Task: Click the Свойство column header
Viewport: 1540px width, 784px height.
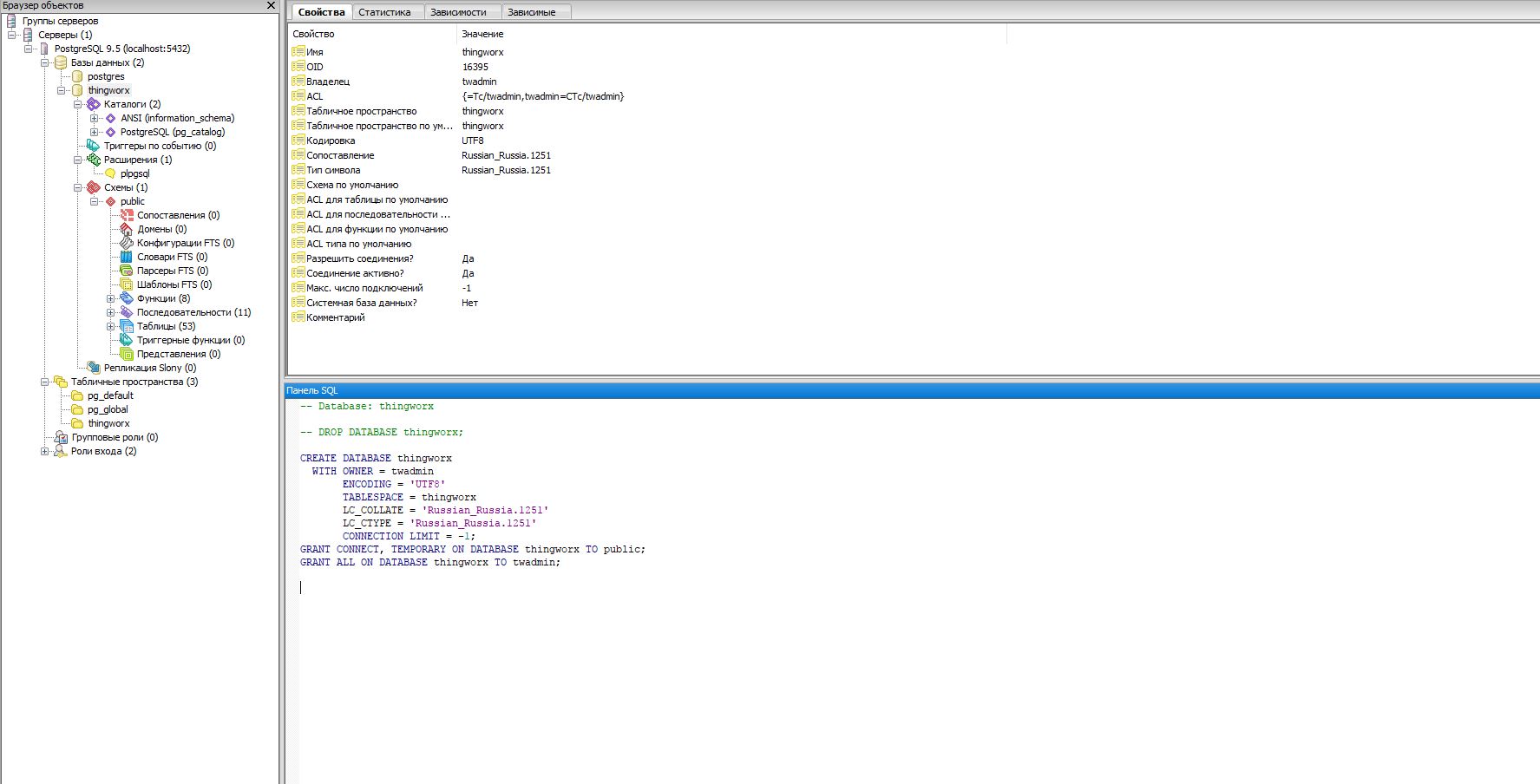Action: tap(372, 34)
